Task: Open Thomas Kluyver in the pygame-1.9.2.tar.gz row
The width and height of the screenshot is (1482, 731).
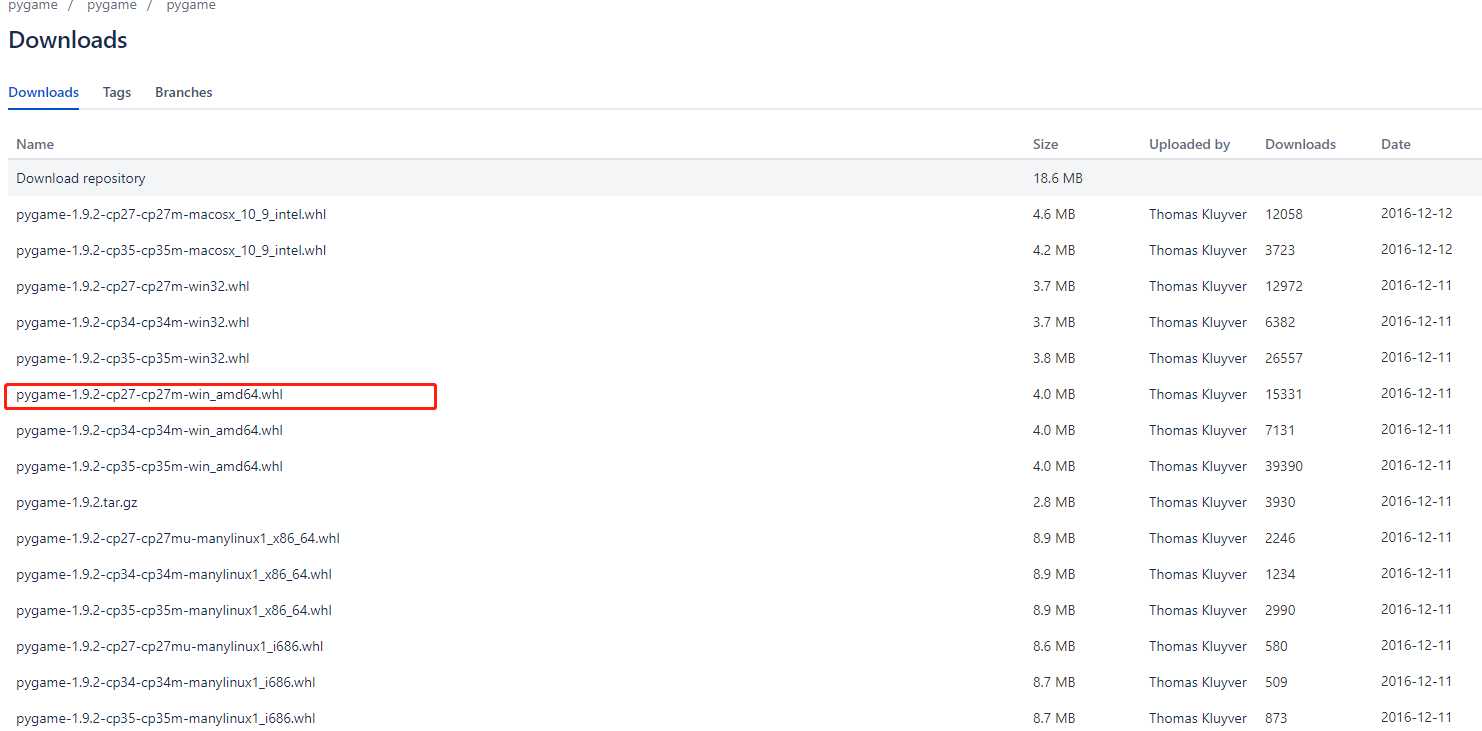Action: (1198, 502)
